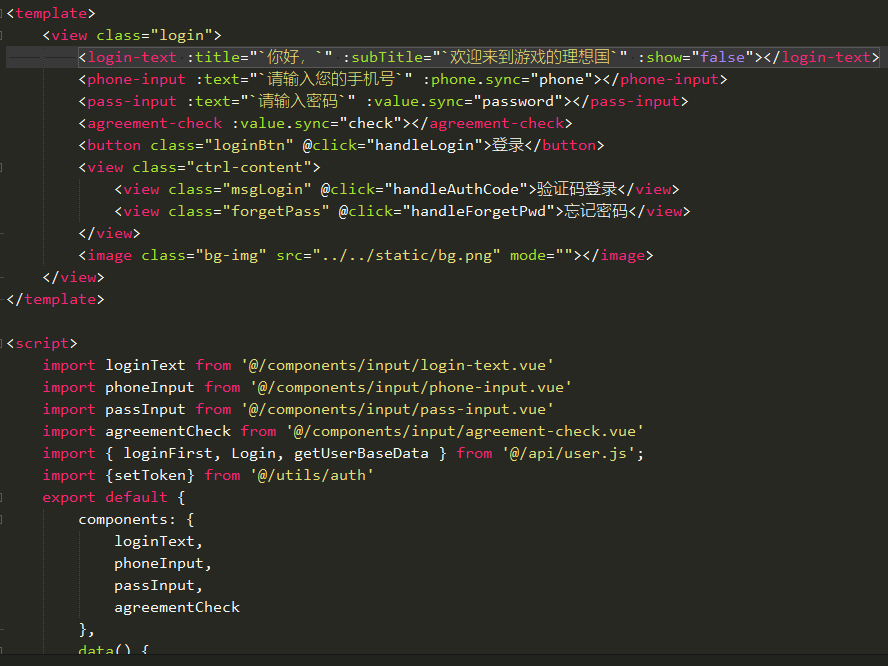Click the login-text opening tag name
Image resolution: width=888 pixels, height=666 pixels.
pos(132,58)
